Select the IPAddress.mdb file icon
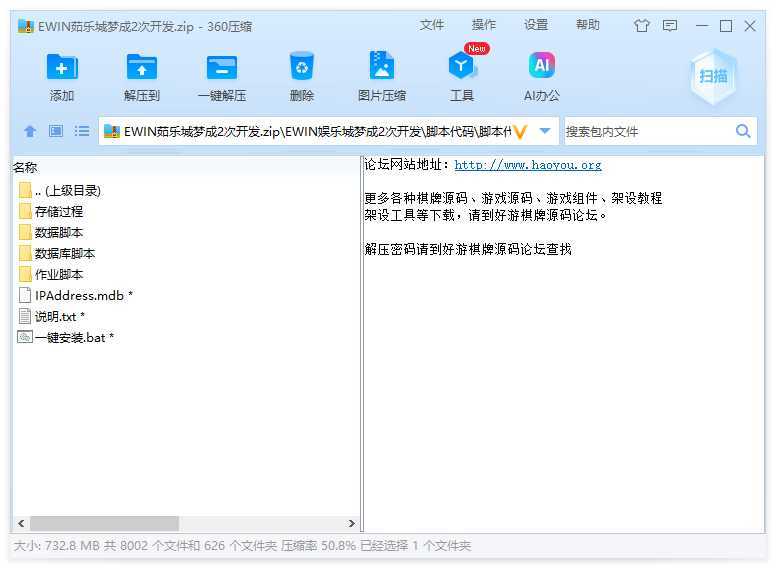Screen dimensions: 776x568 coord(25,295)
